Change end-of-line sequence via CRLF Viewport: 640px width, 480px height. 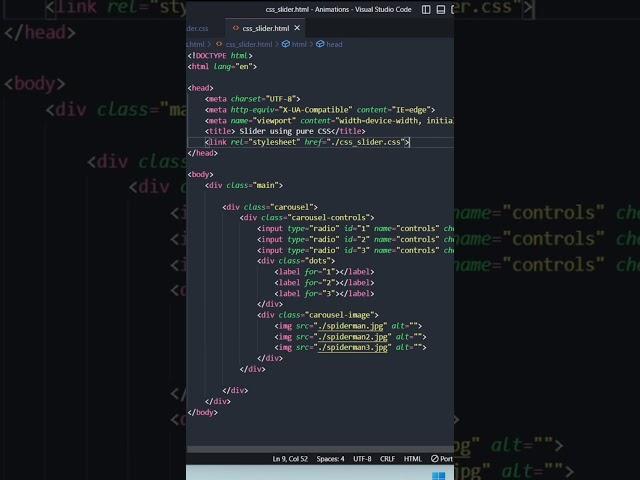pyautogui.click(x=387, y=459)
